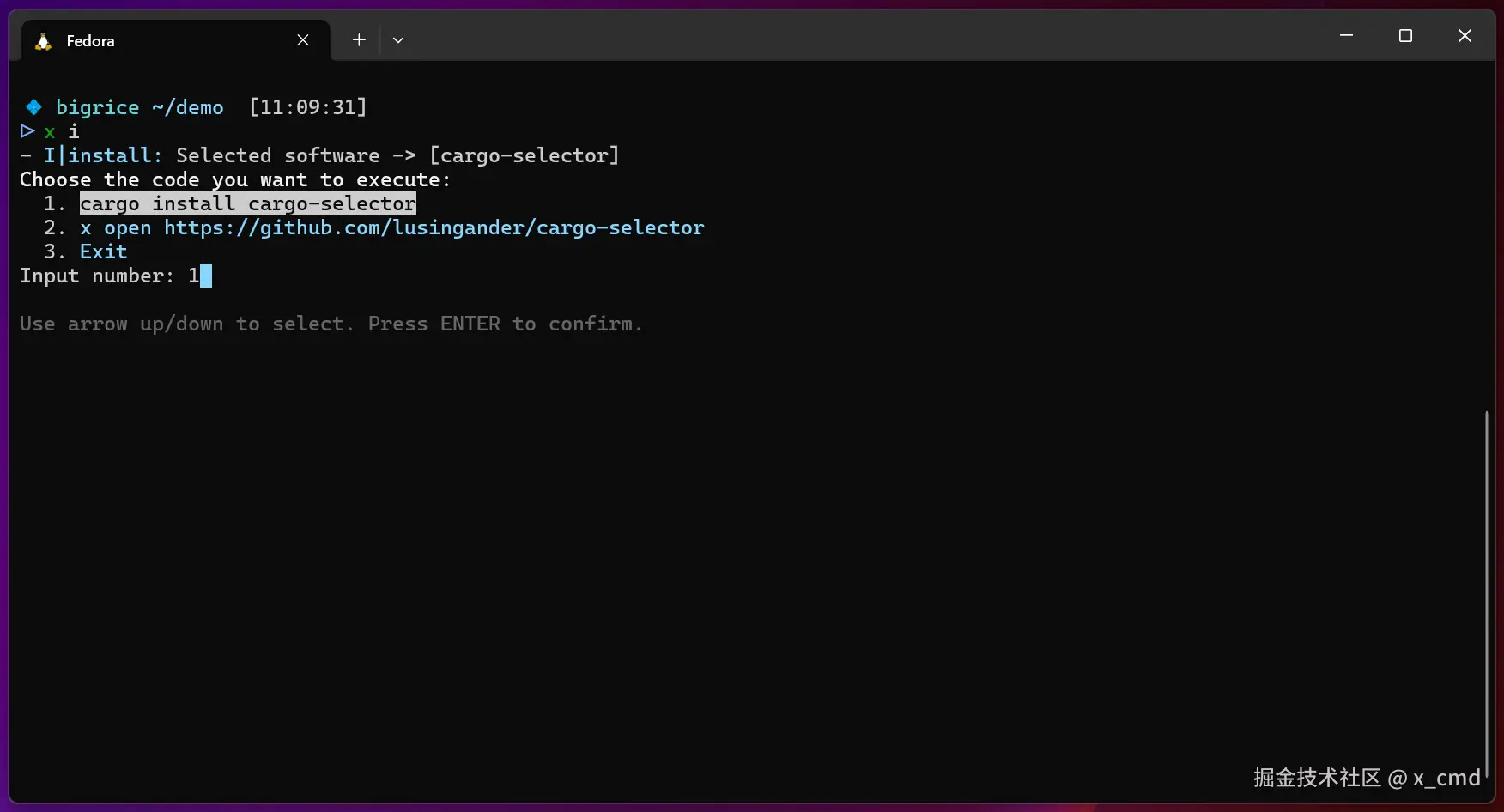The height and width of the screenshot is (812, 1504).
Task: Click the ~/demo path in the prompt
Action: click(x=187, y=106)
